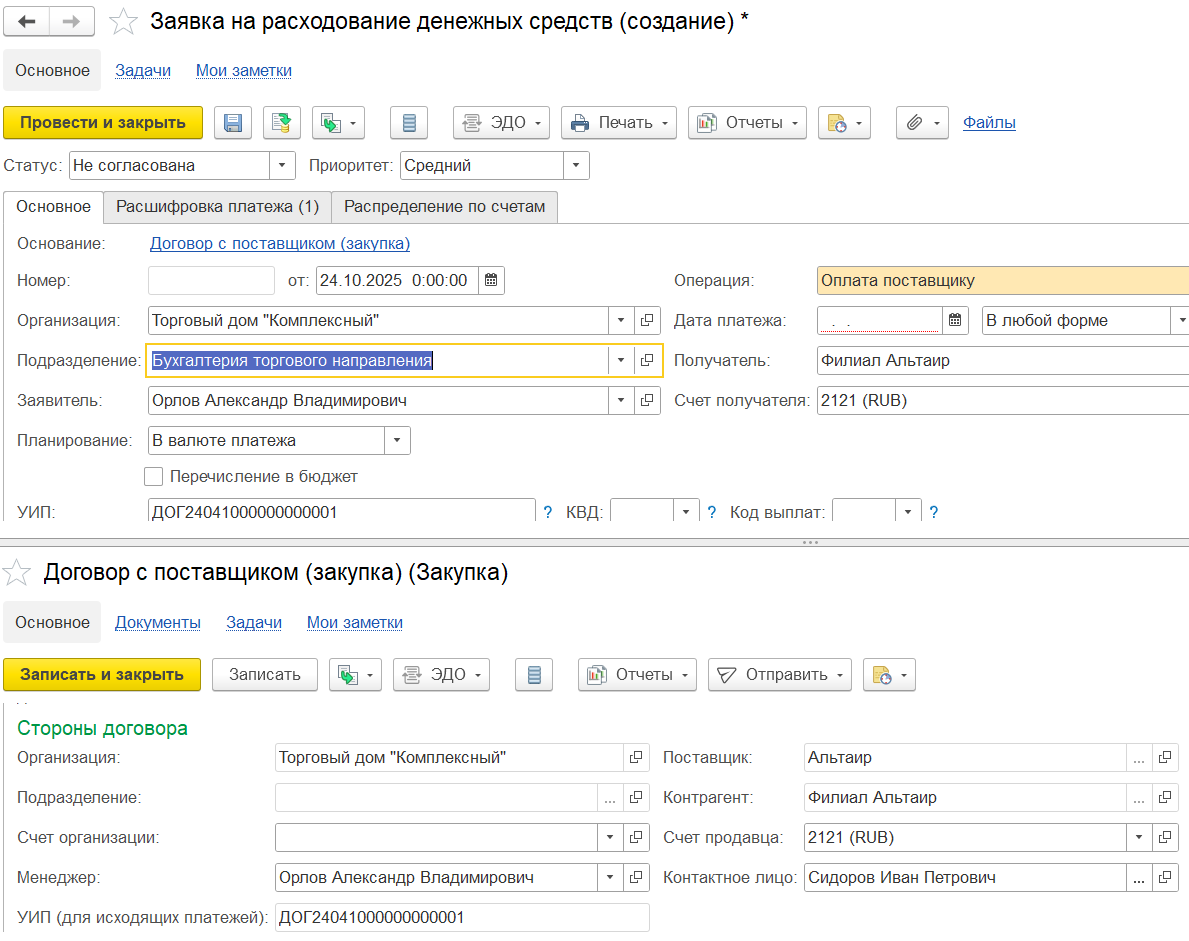
Task: Open the Организация record via its open icon
Action: tap(647, 321)
